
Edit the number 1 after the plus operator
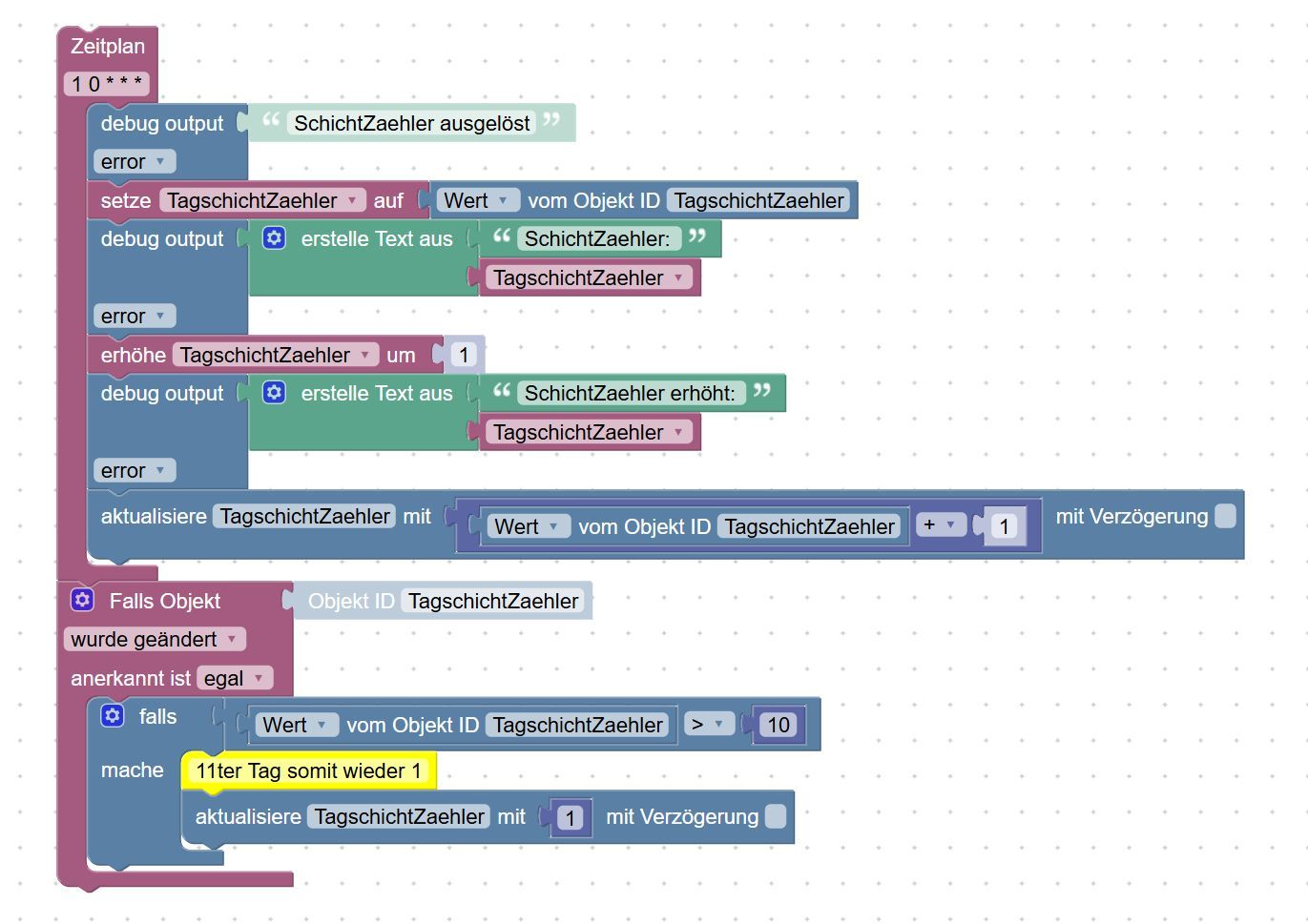pos(1004,526)
